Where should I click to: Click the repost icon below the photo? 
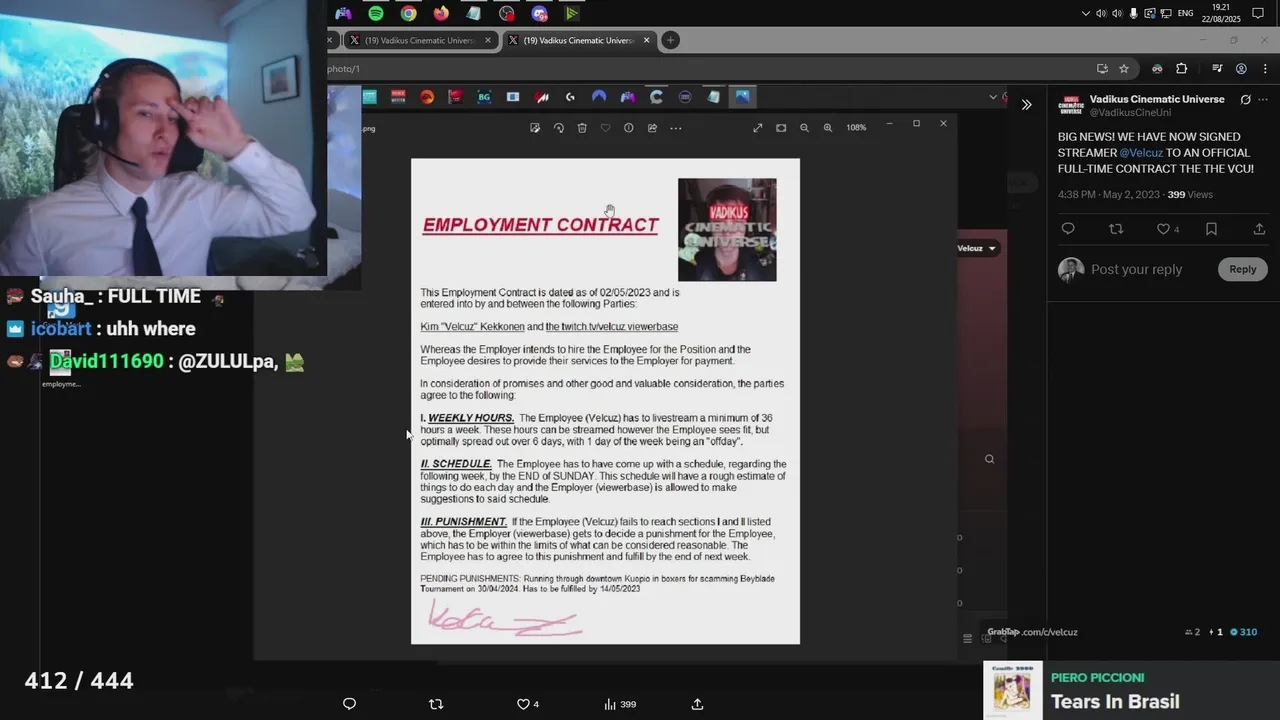(436, 704)
